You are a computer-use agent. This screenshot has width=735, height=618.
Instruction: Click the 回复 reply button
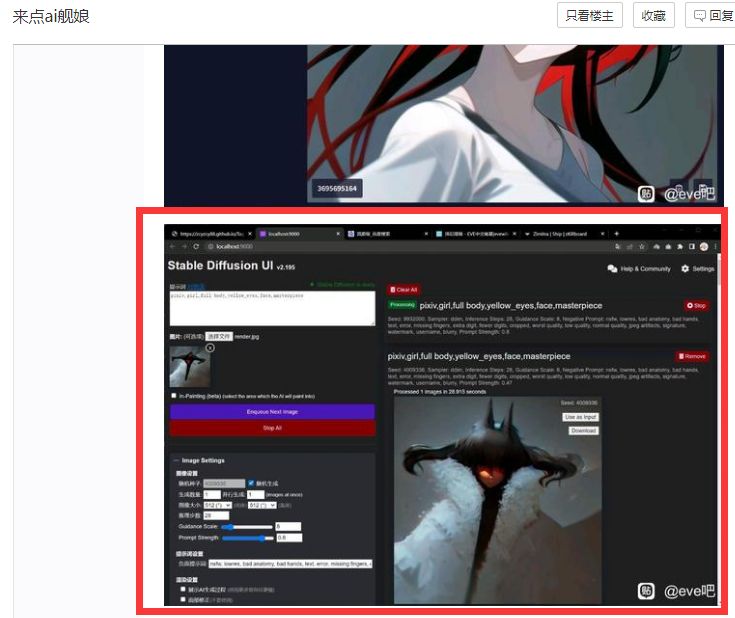point(712,15)
